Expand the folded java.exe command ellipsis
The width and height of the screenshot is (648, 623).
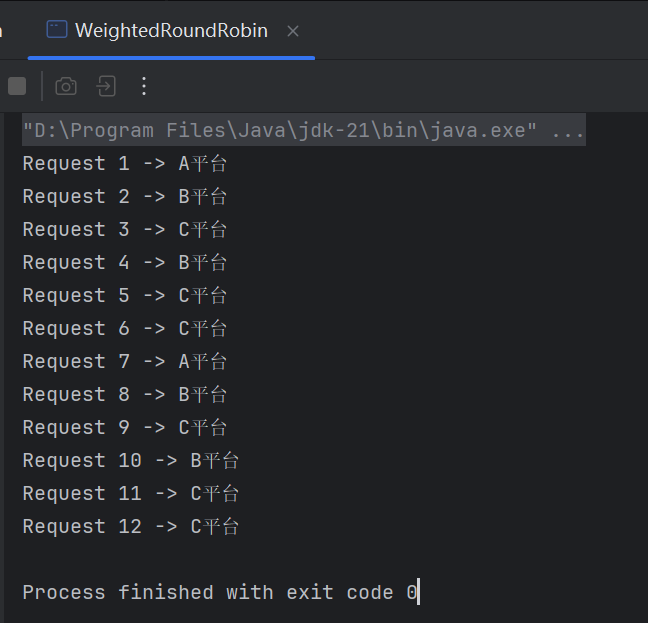tap(568, 131)
